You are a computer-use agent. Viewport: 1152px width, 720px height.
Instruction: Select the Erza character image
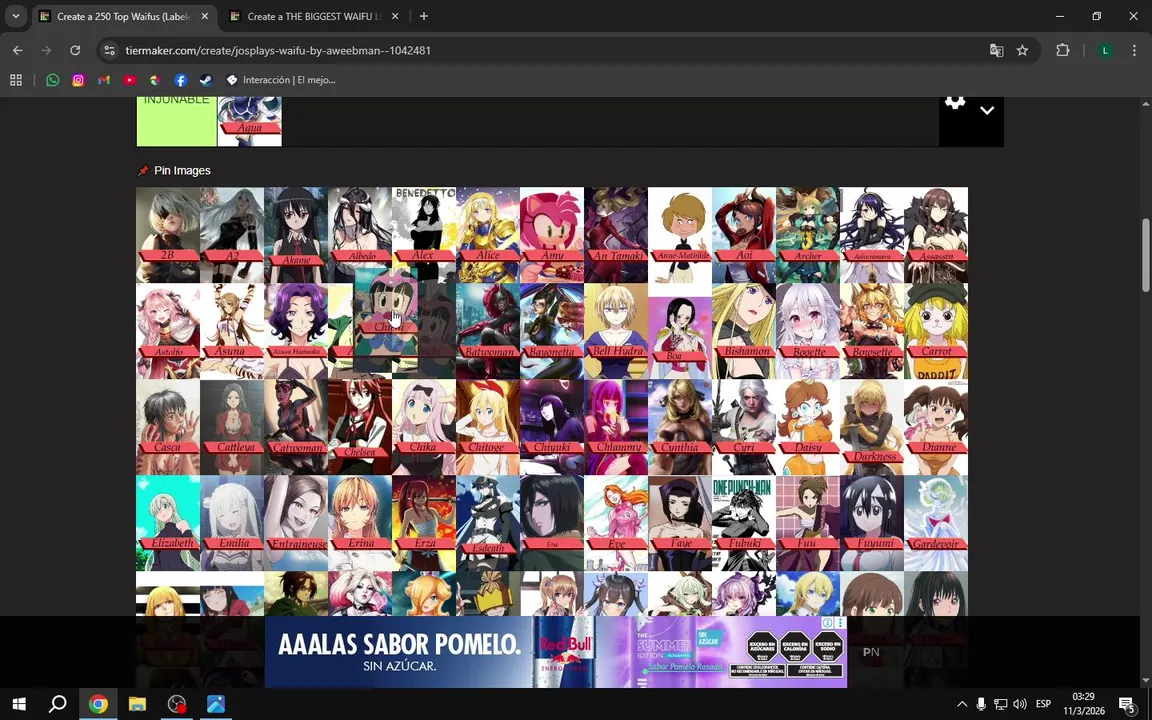(424, 523)
